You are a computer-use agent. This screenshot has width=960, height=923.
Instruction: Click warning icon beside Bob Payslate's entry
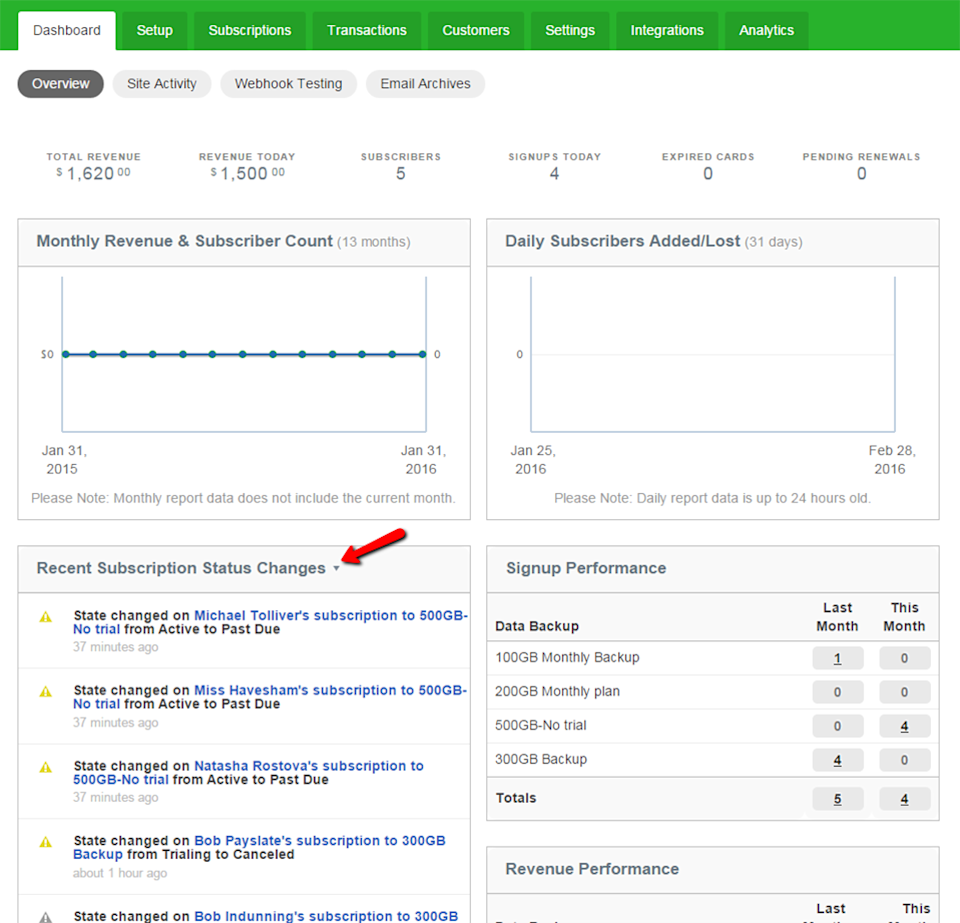[x=46, y=842]
